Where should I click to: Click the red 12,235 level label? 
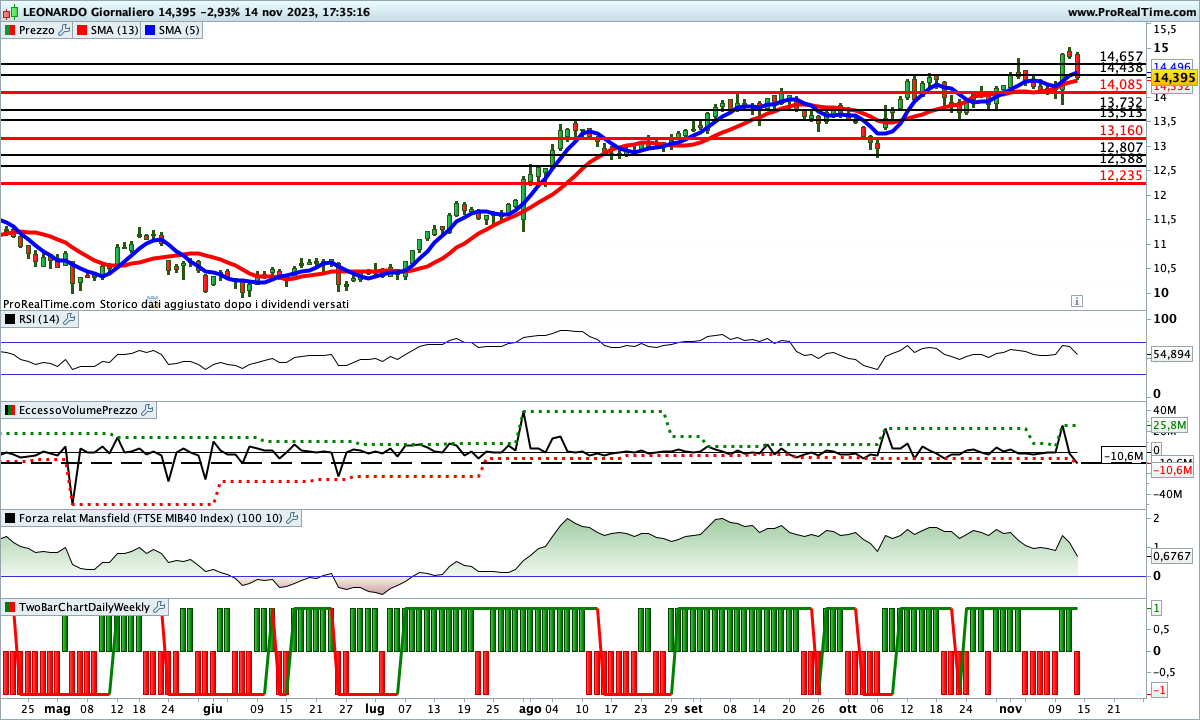click(x=1121, y=175)
